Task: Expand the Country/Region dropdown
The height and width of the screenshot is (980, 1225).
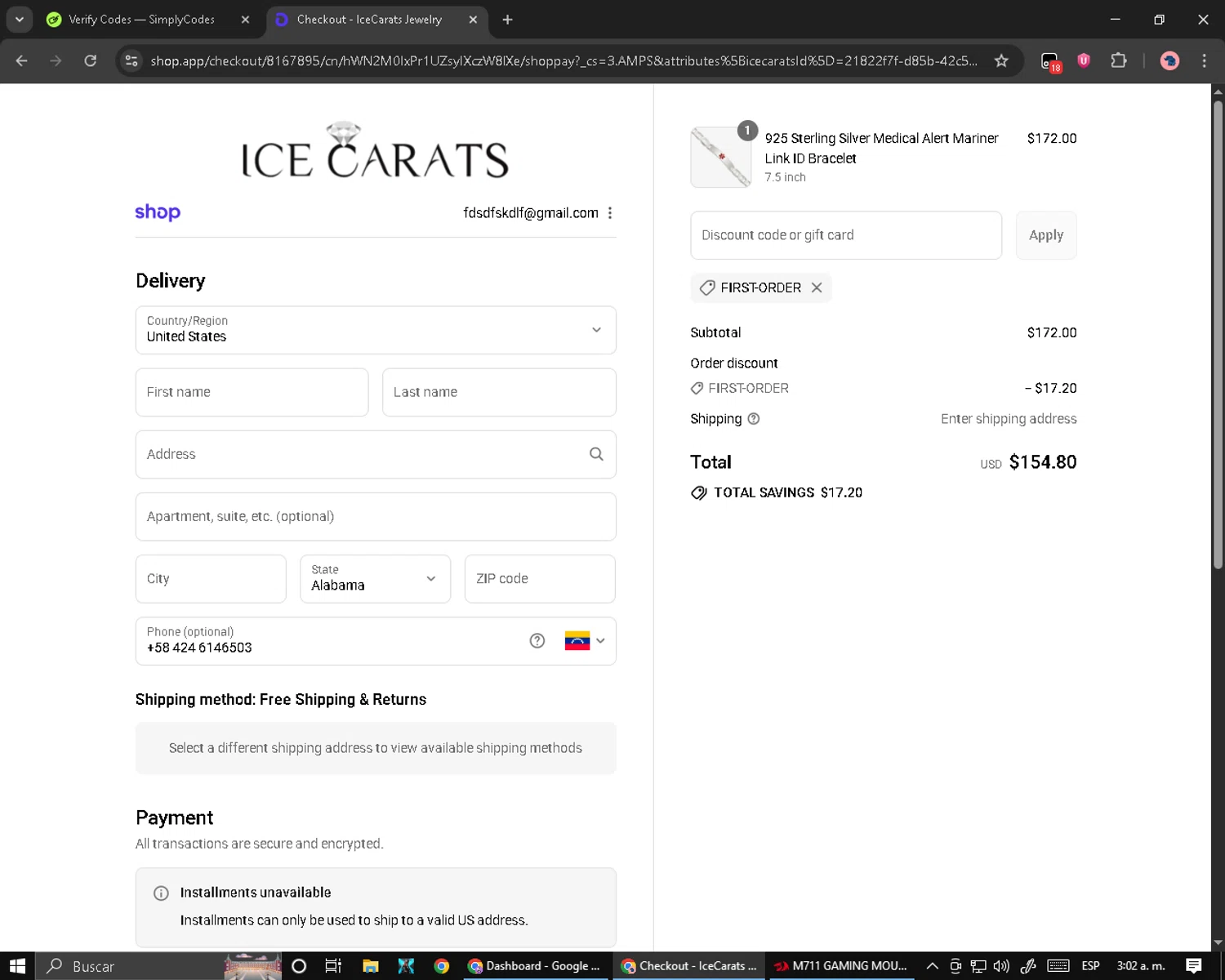Action: click(x=376, y=330)
